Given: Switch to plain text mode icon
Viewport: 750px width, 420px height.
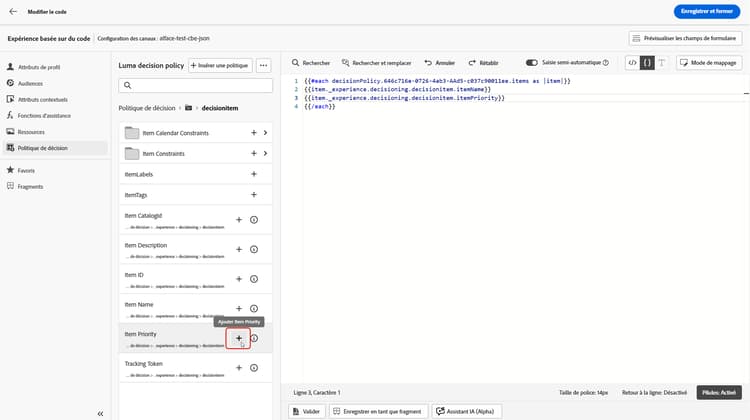Looking at the screenshot, I should 662,63.
